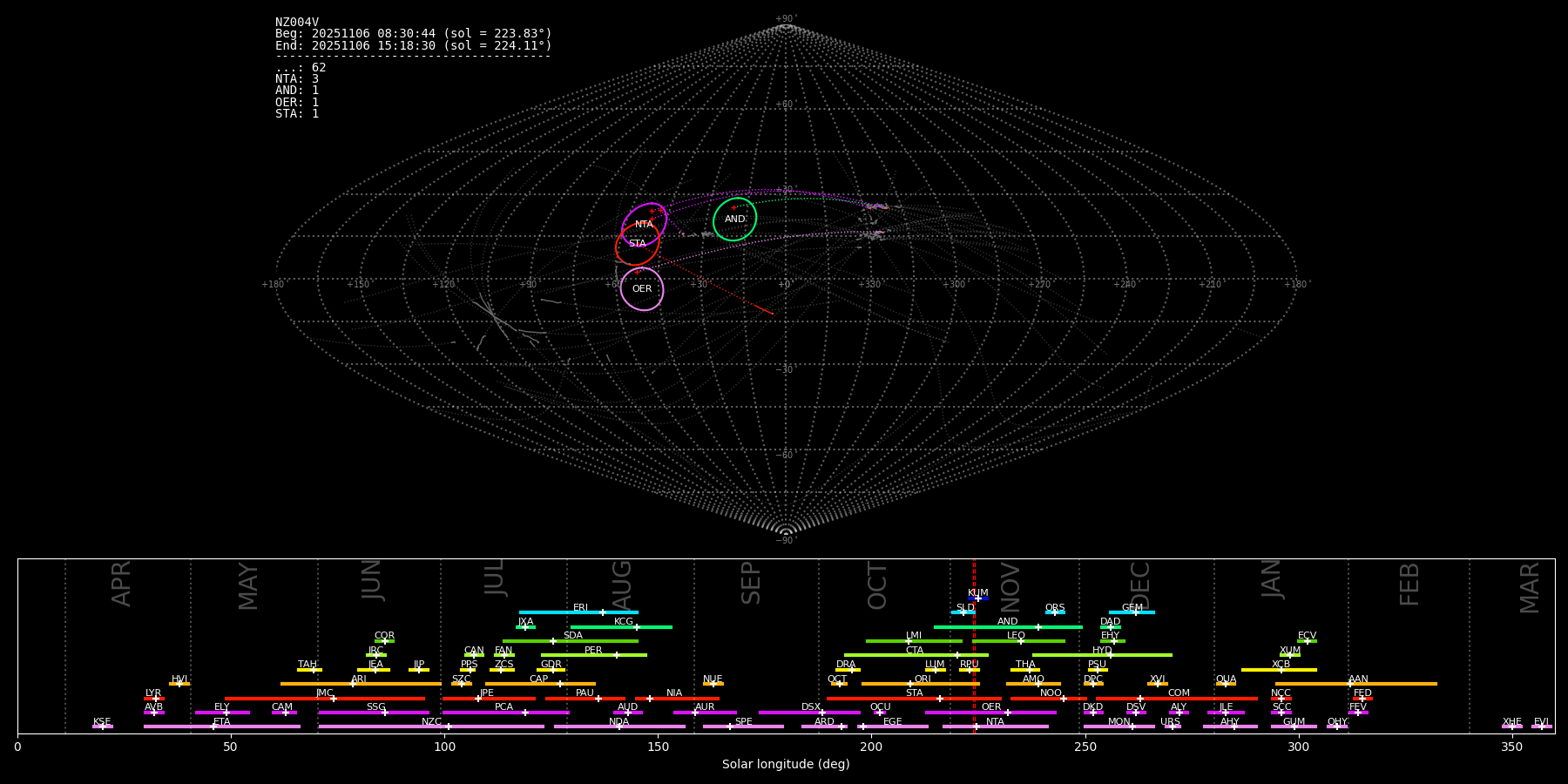Click the 'Solar longitude (deg)' axis label

tap(786, 765)
